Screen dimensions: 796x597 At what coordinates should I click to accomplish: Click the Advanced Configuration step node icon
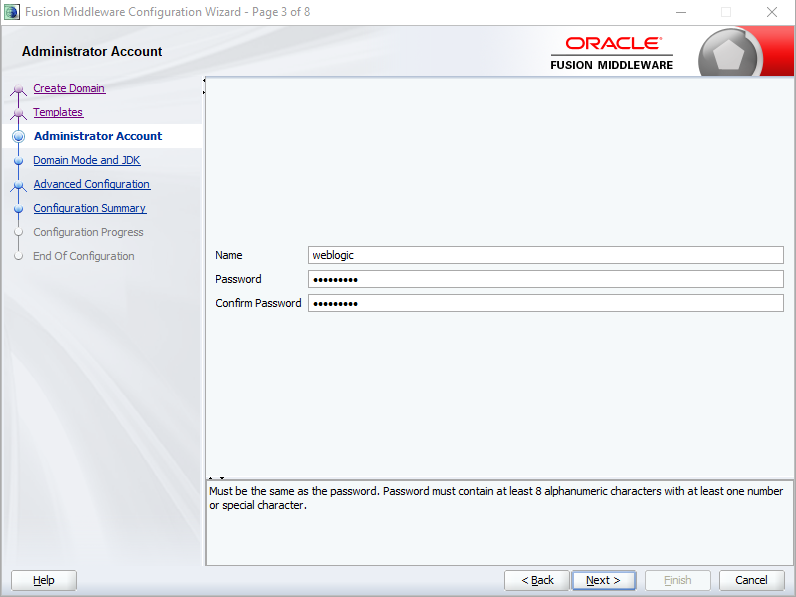point(19,185)
